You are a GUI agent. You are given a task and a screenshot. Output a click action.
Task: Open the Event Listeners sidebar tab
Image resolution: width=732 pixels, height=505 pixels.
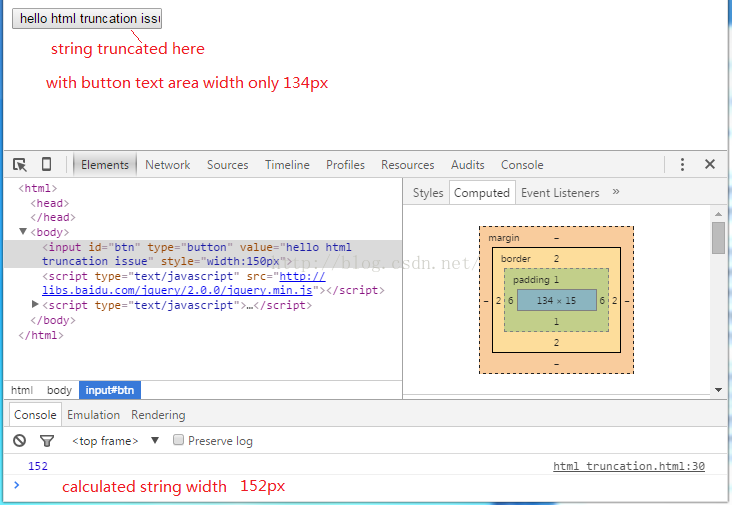tap(560, 193)
